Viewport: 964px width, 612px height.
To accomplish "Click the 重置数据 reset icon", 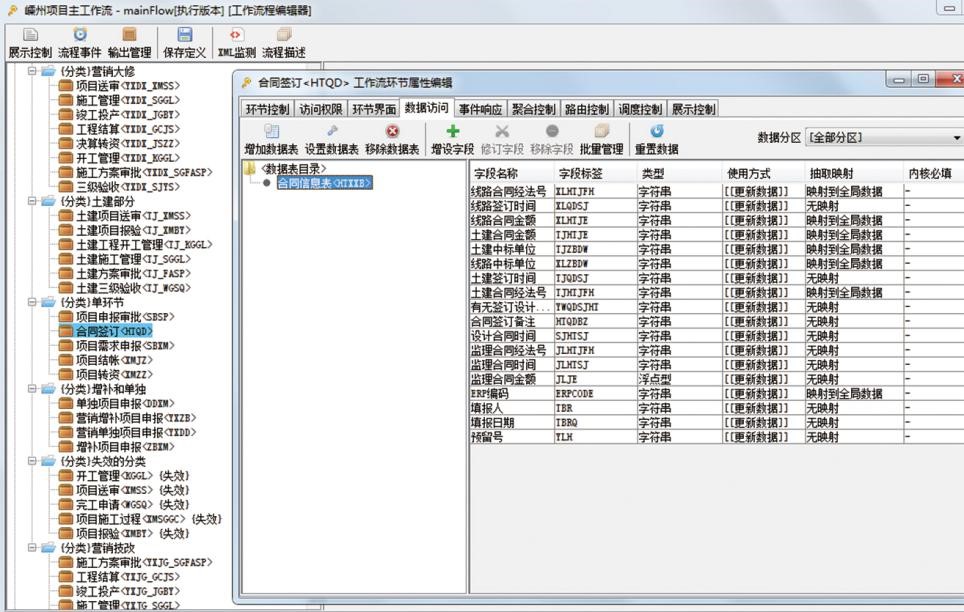I will click(x=656, y=132).
